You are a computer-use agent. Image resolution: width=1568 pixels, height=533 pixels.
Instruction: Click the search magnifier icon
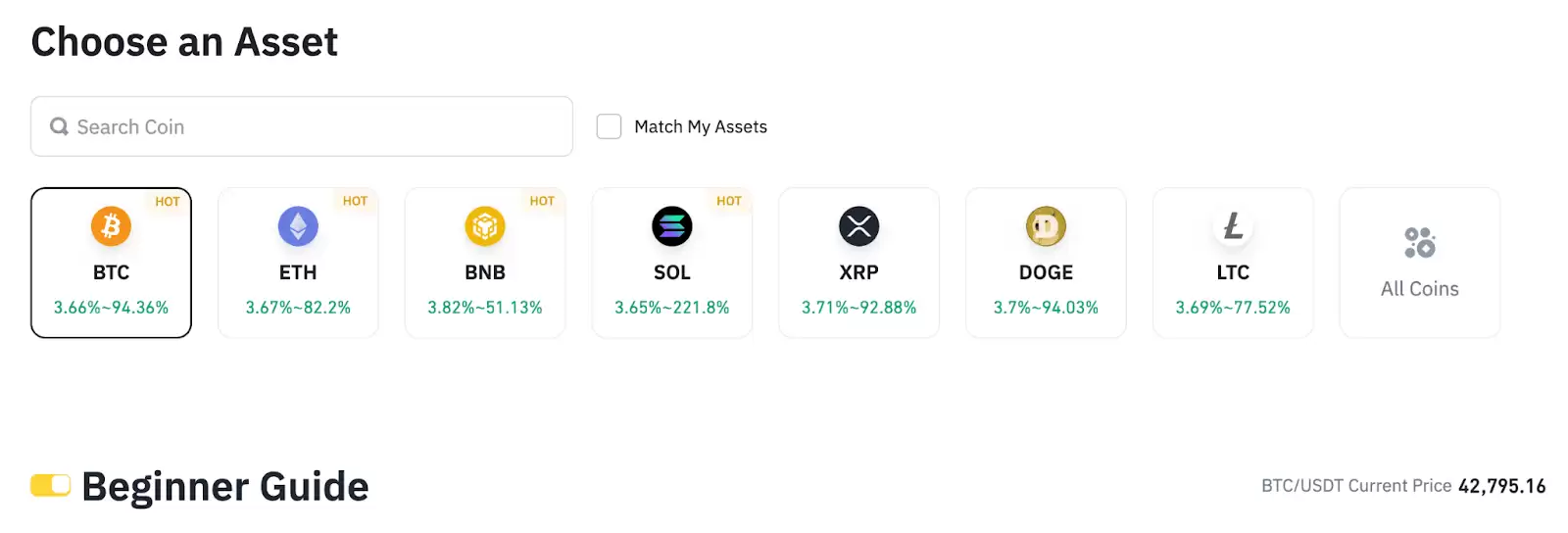(59, 126)
